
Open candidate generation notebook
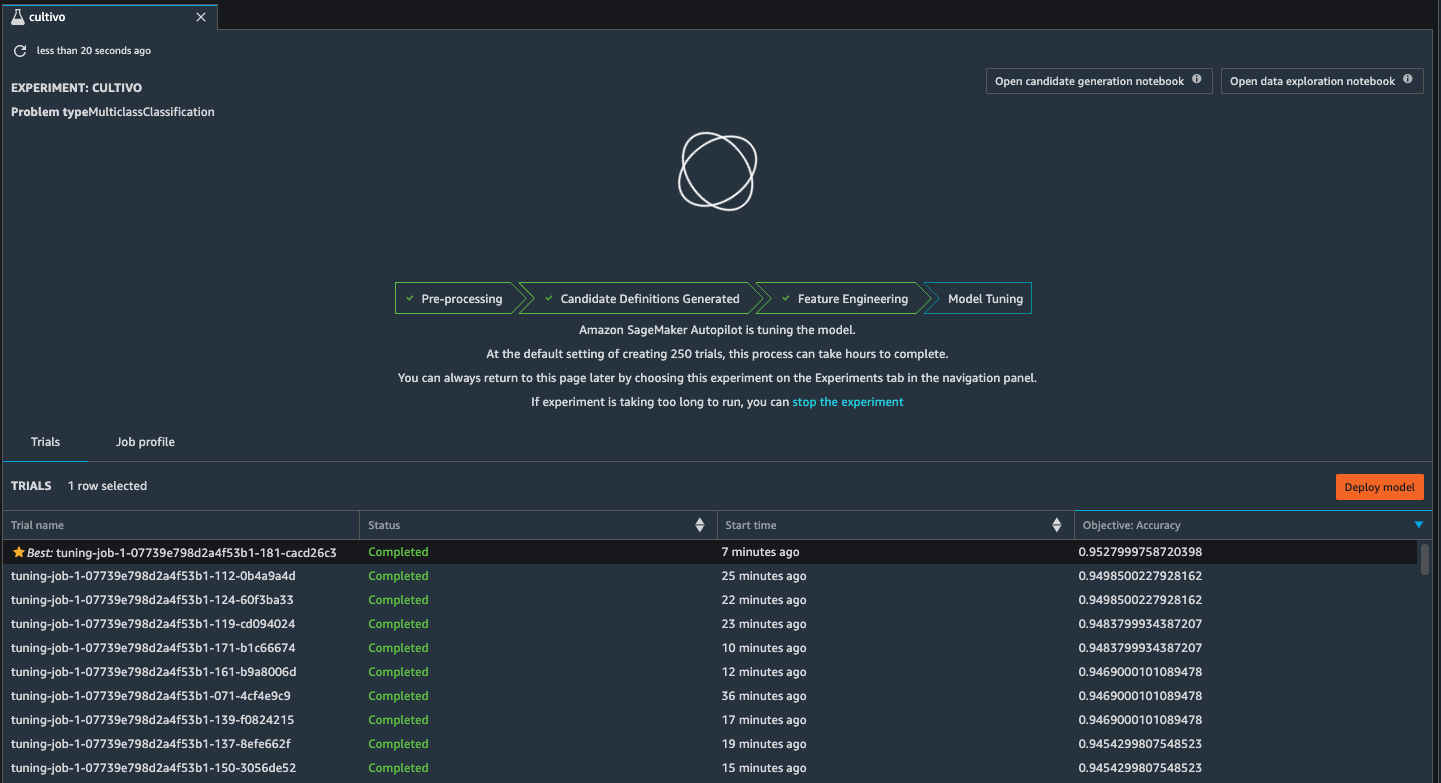point(1099,81)
